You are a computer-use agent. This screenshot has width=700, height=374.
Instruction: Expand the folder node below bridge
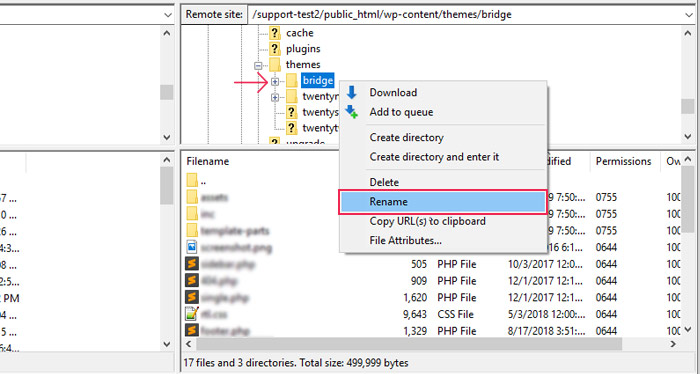click(275, 97)
